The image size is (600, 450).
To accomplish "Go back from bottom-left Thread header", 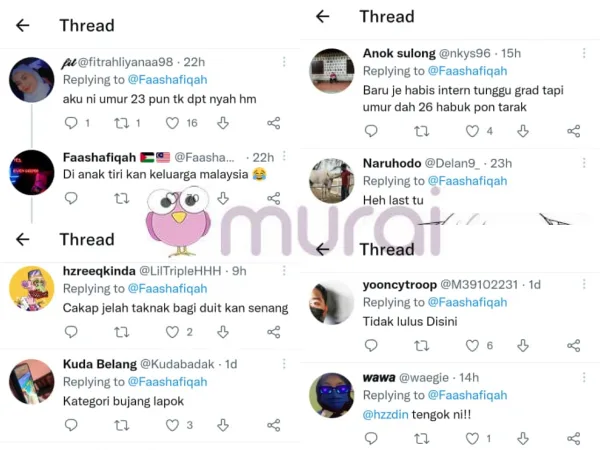I will tap(23, 240).
